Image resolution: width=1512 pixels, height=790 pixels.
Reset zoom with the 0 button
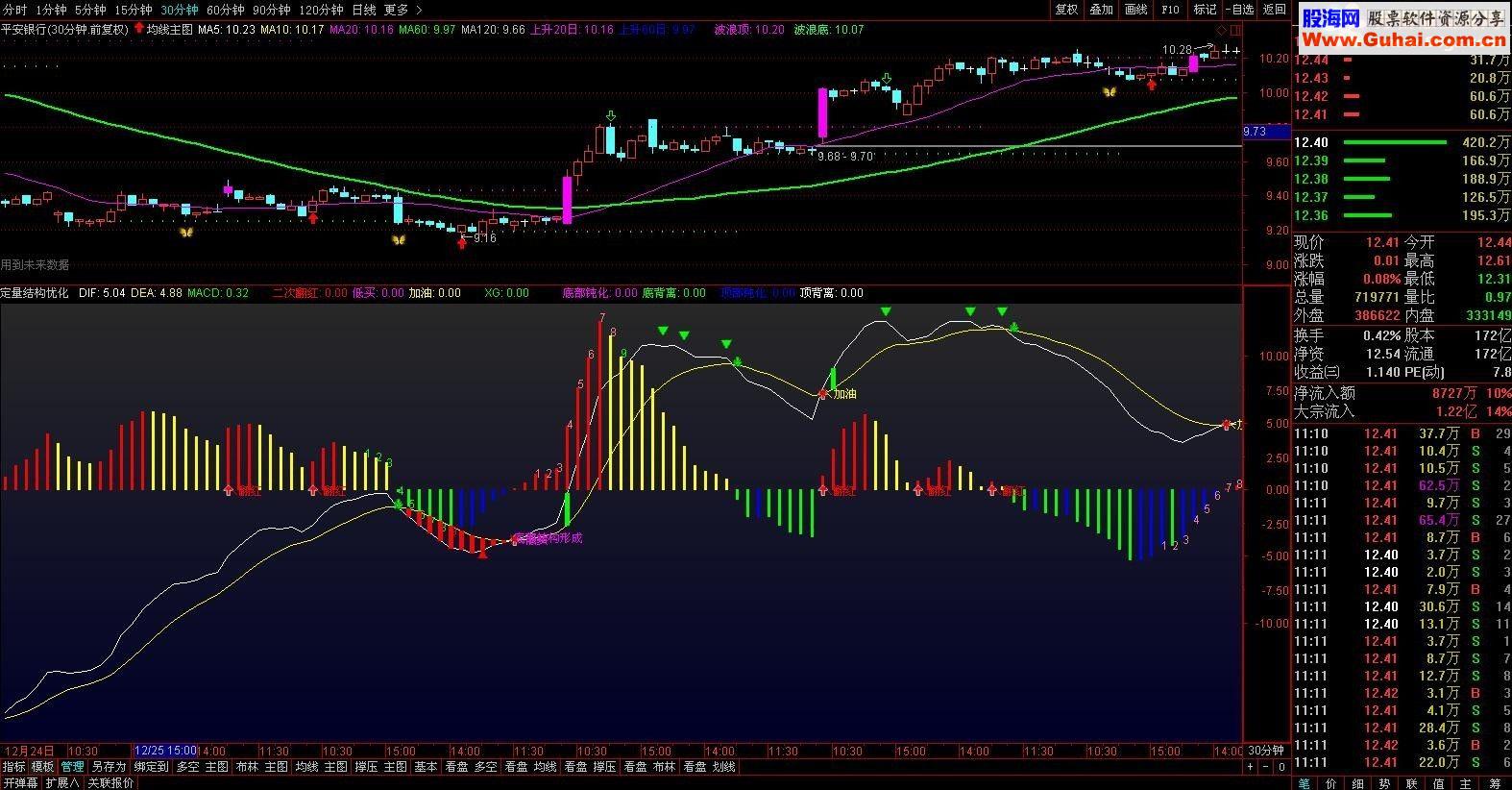1280,767
